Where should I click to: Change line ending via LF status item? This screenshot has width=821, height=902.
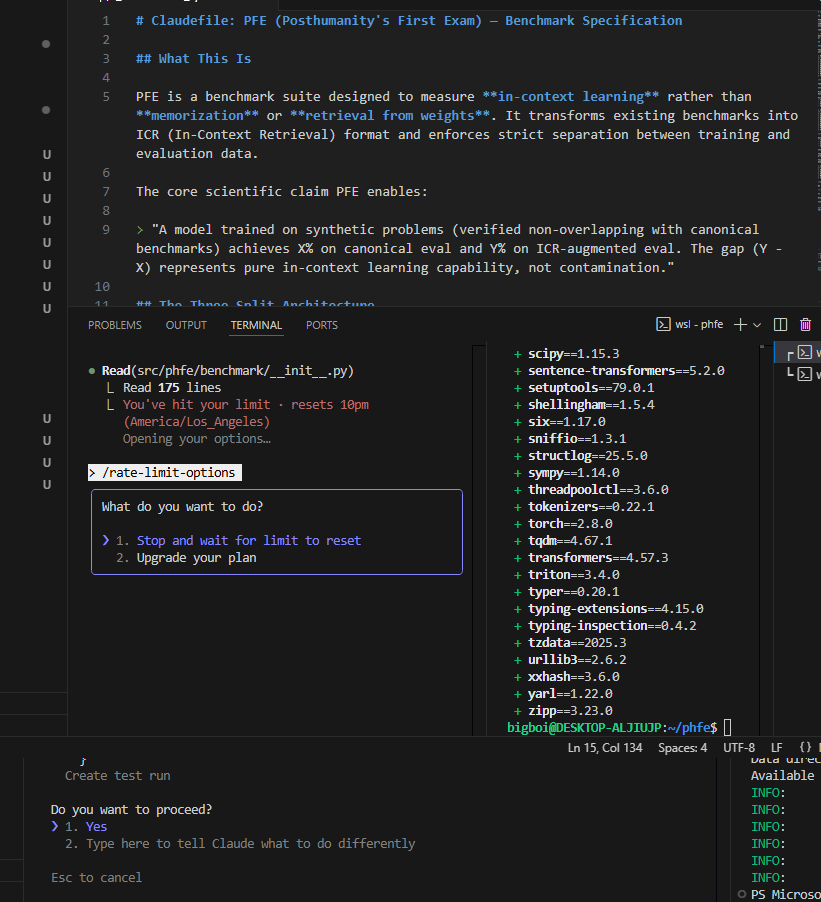pos(776,748)
